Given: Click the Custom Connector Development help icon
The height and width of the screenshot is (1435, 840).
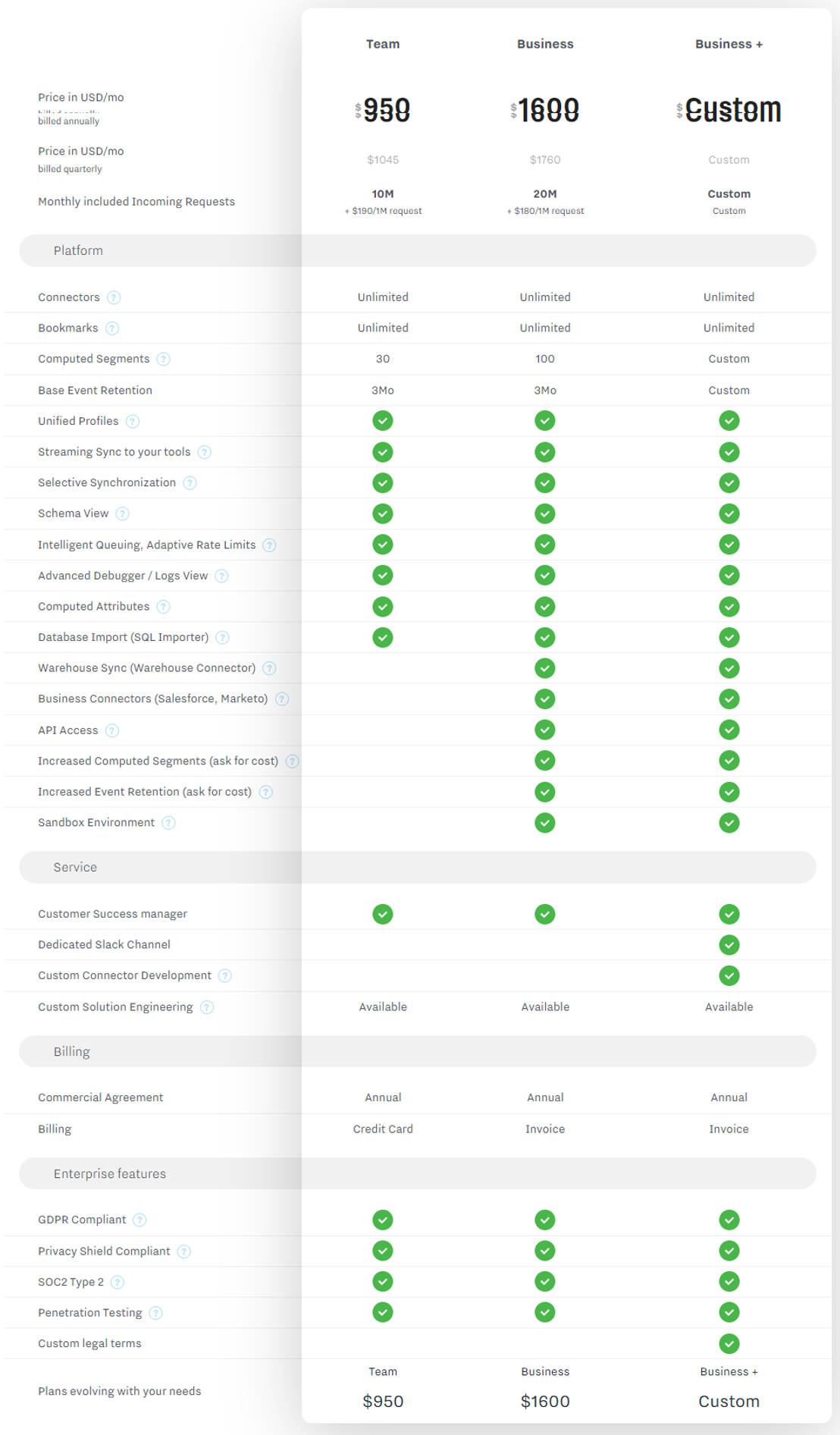Looking at the screenshot, I should pyautogui.click(x=224, y=975).
